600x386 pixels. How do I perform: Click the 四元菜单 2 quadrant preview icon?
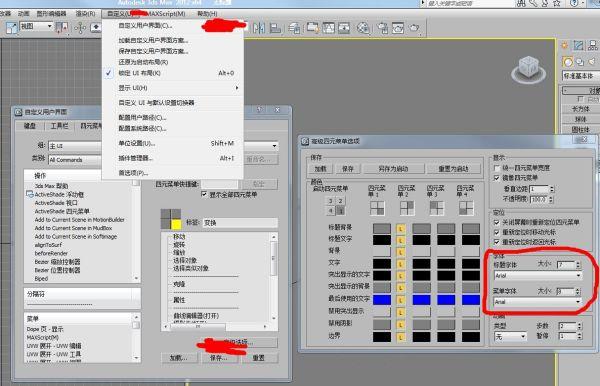click(x=406, y=208)
